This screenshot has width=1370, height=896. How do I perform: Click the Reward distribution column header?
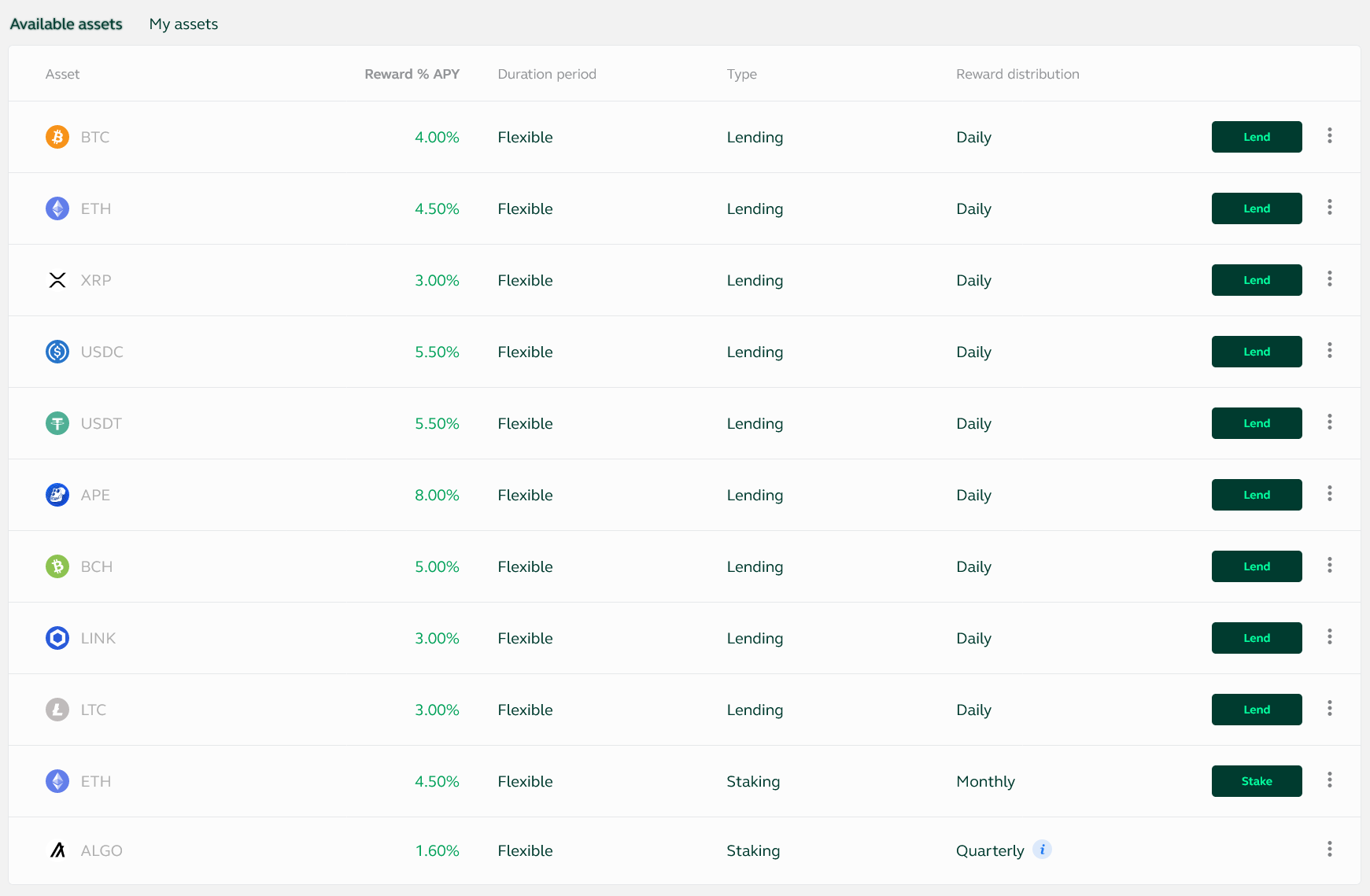coord(1017,74)
